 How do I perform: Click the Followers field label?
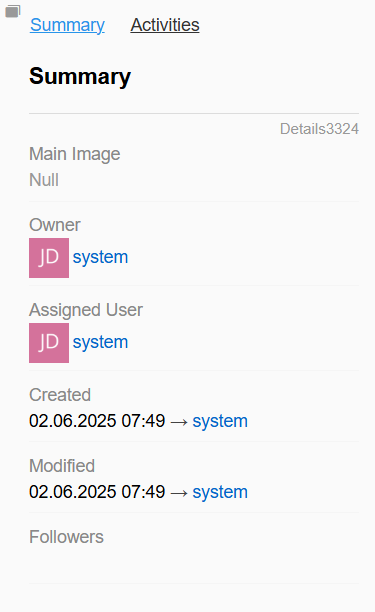tap(66, 537)
